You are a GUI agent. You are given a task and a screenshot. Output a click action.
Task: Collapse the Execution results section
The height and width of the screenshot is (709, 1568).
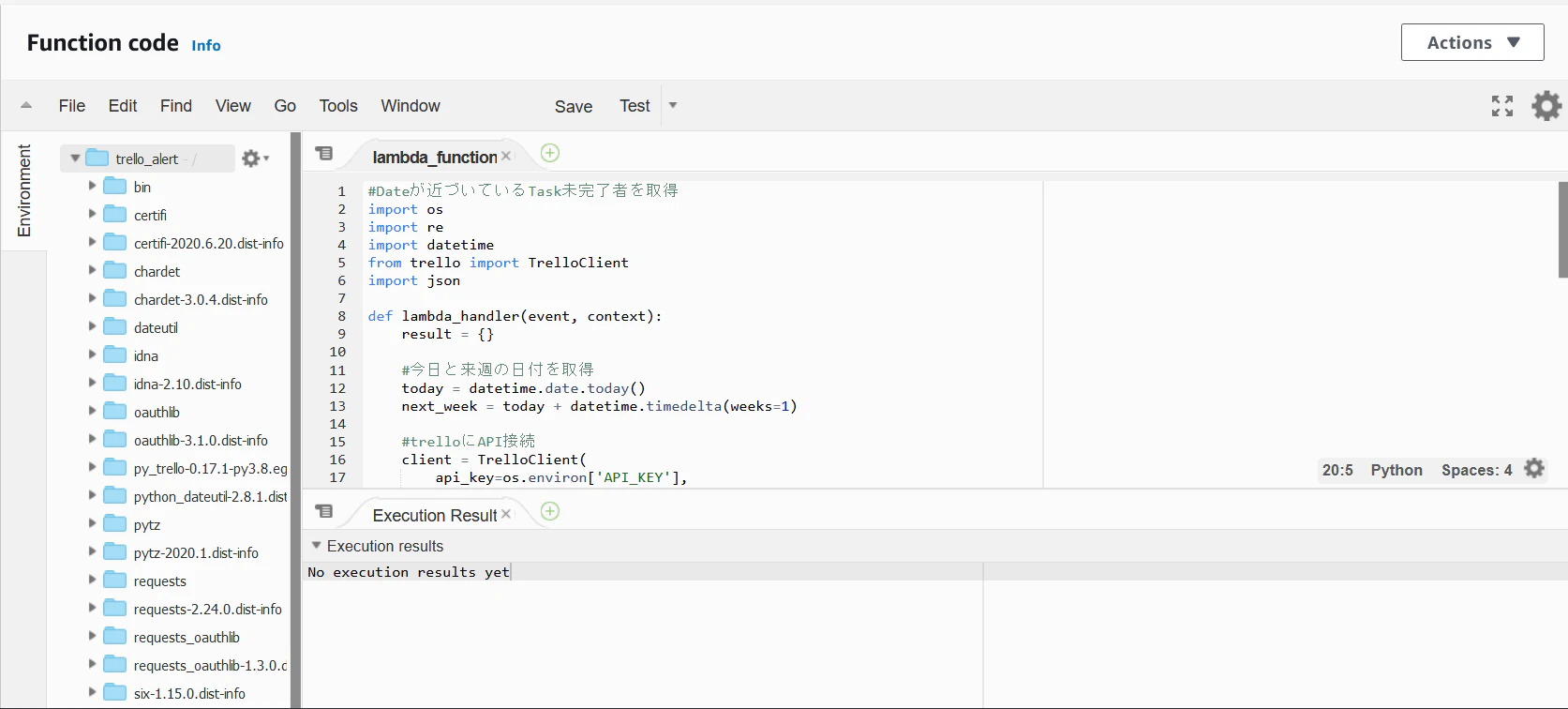316,545
